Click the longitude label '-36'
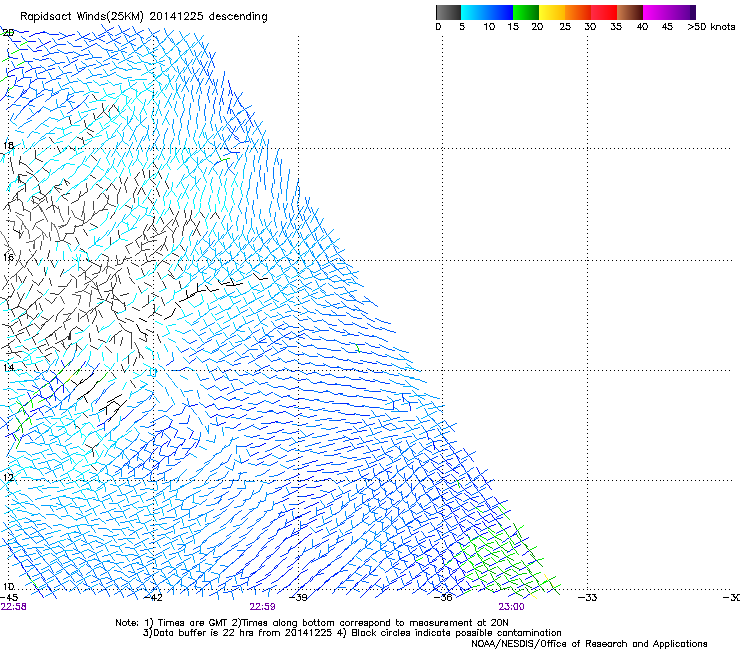This screenshot has height=650, width=740. click(x=443, y=598)
